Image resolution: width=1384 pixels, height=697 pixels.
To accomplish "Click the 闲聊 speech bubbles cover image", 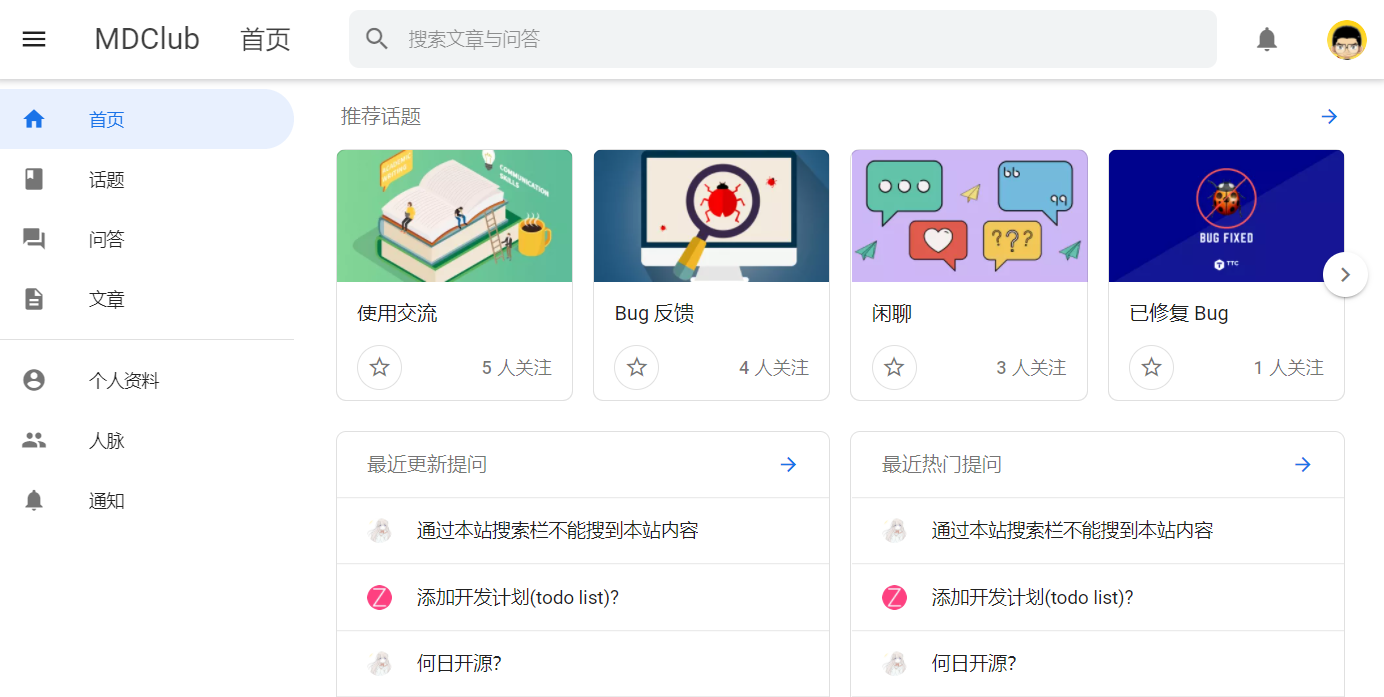I will click(x=969, y=216).
